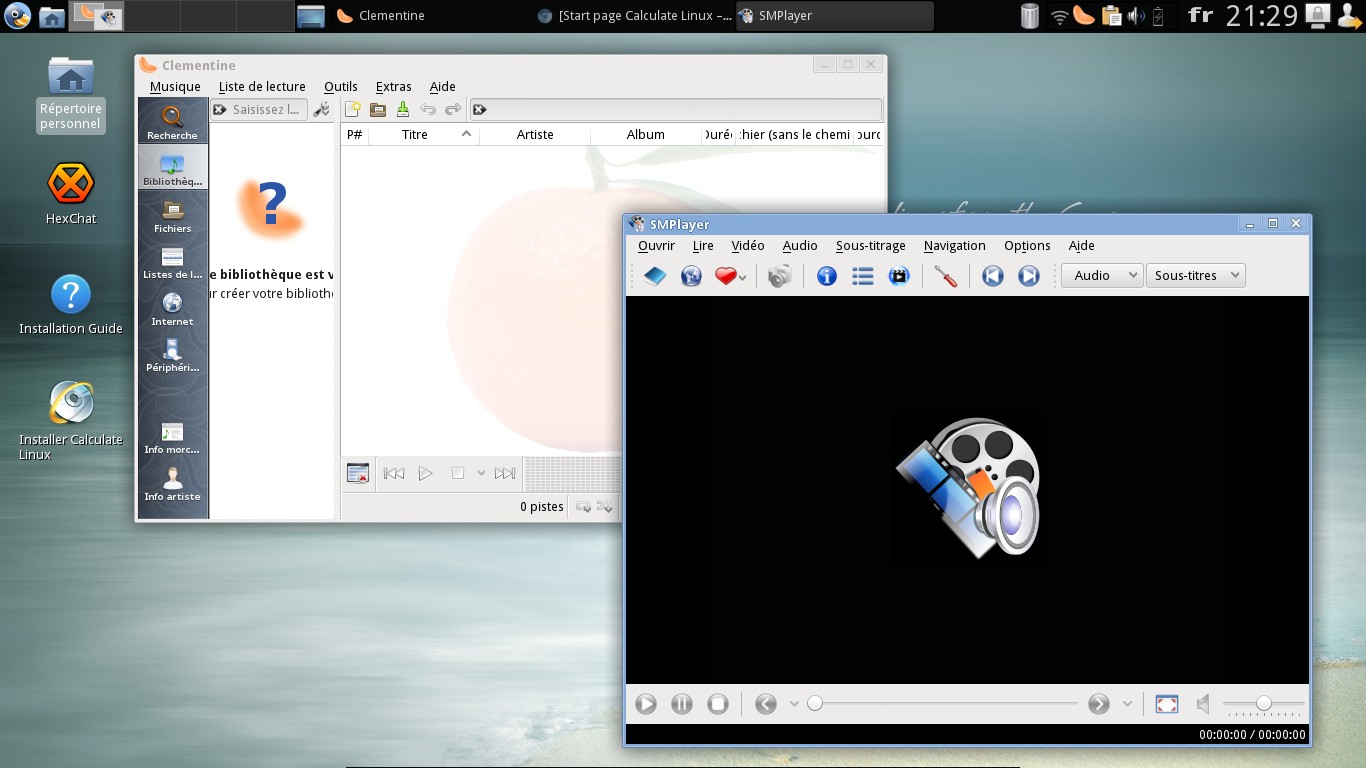Click SMPlayer forward arrow button
Screen dimensions: 1366x768
pyautogui.click(x=1099, y=704)
